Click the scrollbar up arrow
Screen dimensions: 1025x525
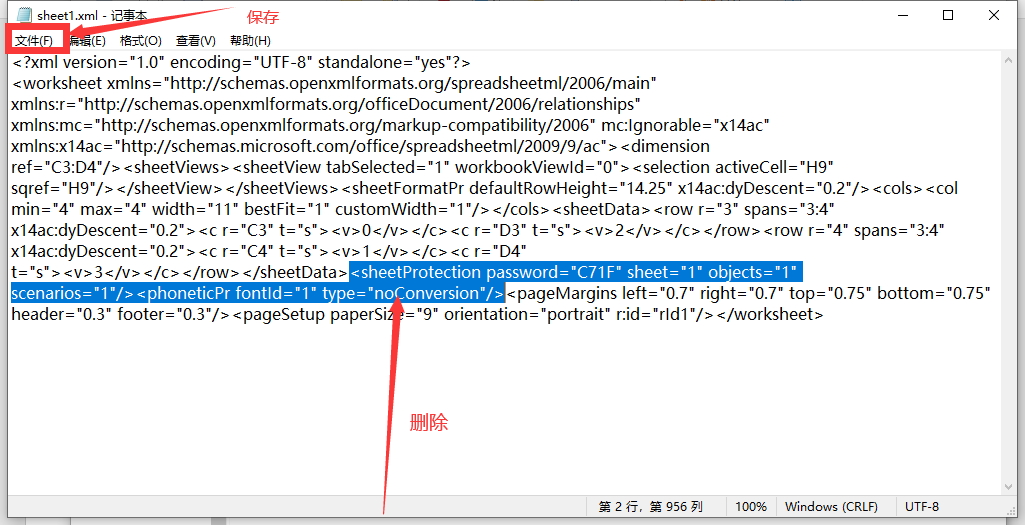pos(1008,59)
